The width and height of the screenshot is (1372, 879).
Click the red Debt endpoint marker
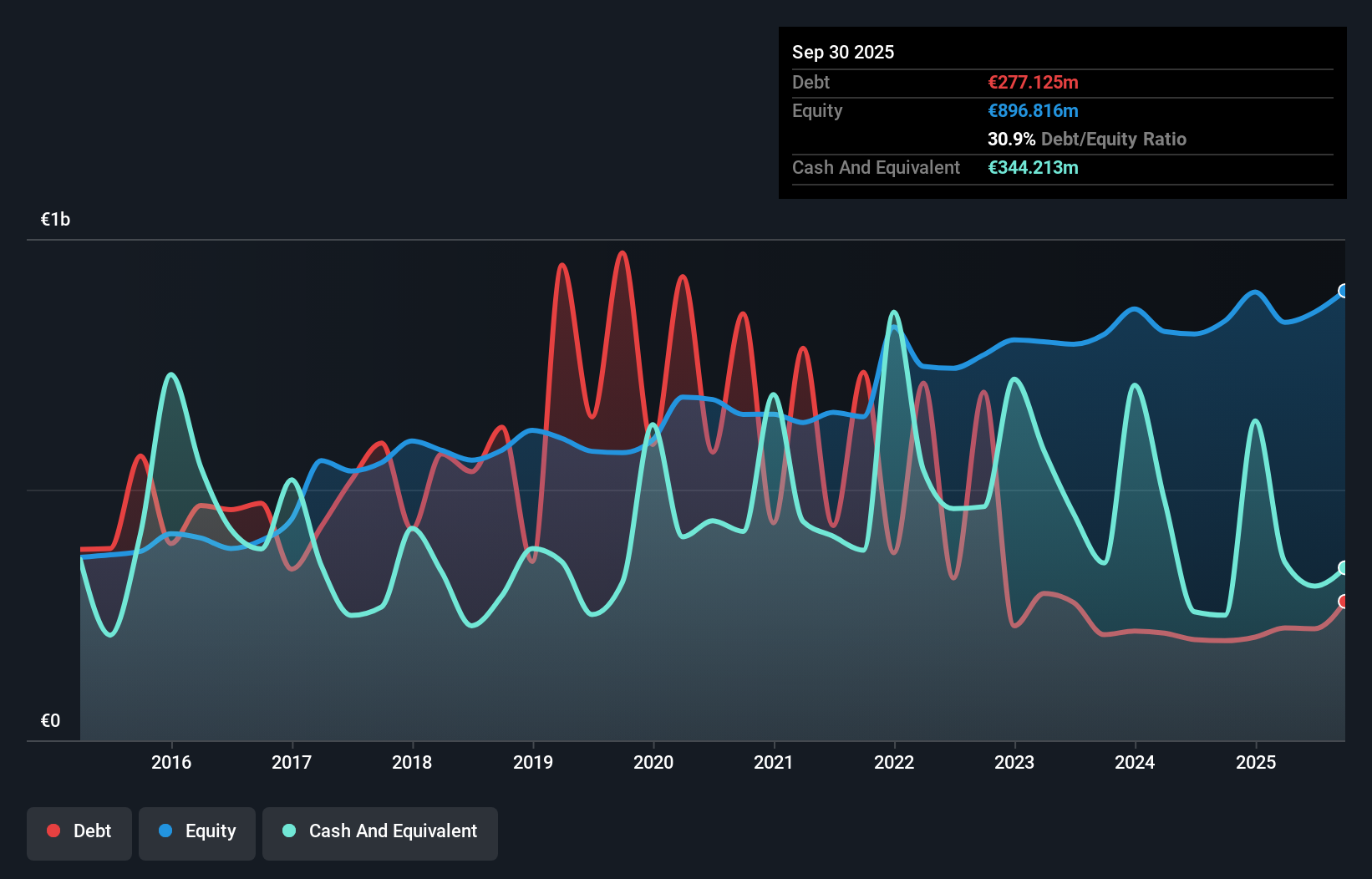click(1344, 602)
